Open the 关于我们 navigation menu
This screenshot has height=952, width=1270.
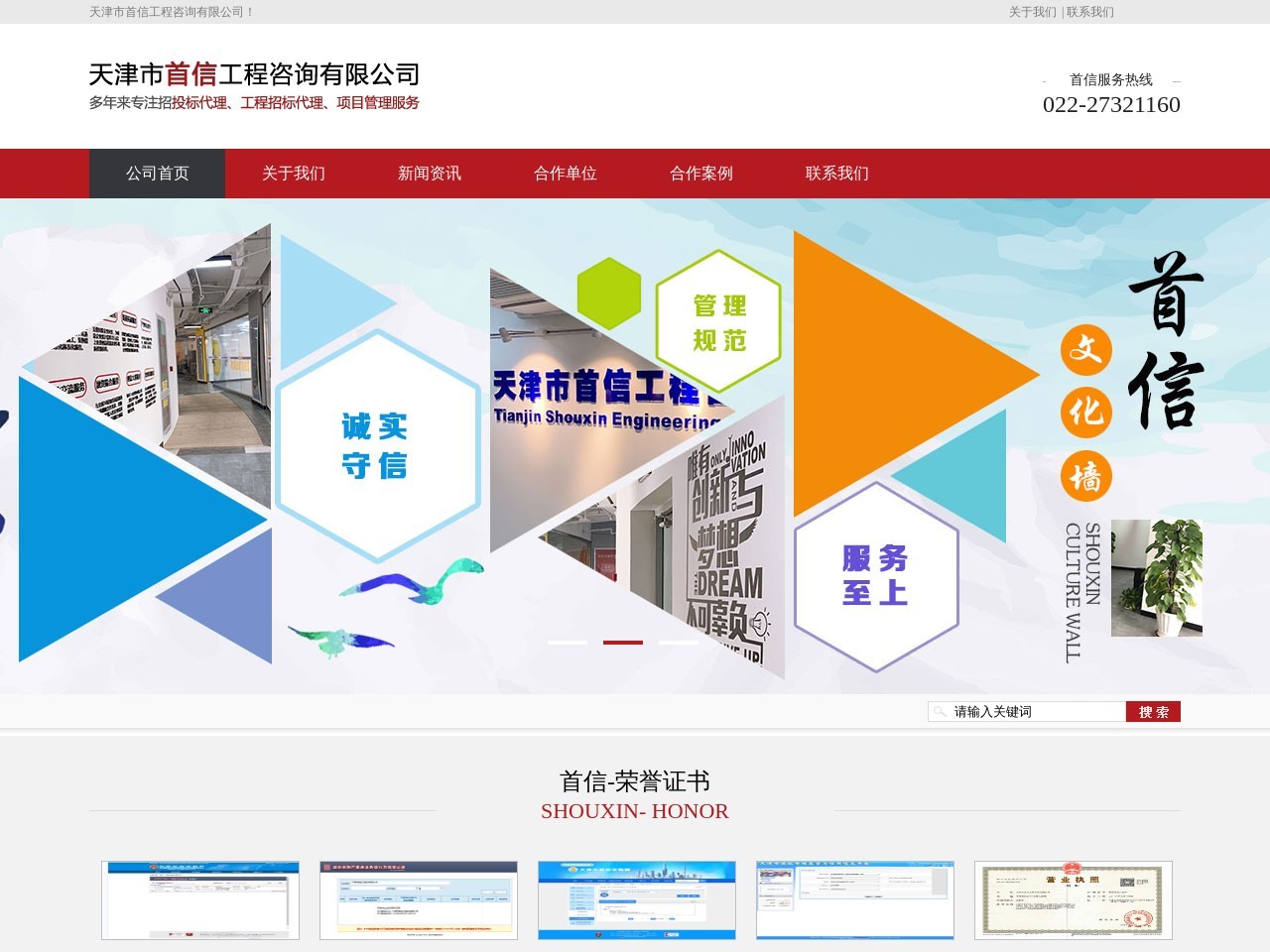pyautogui.click(x=295, y=174)
